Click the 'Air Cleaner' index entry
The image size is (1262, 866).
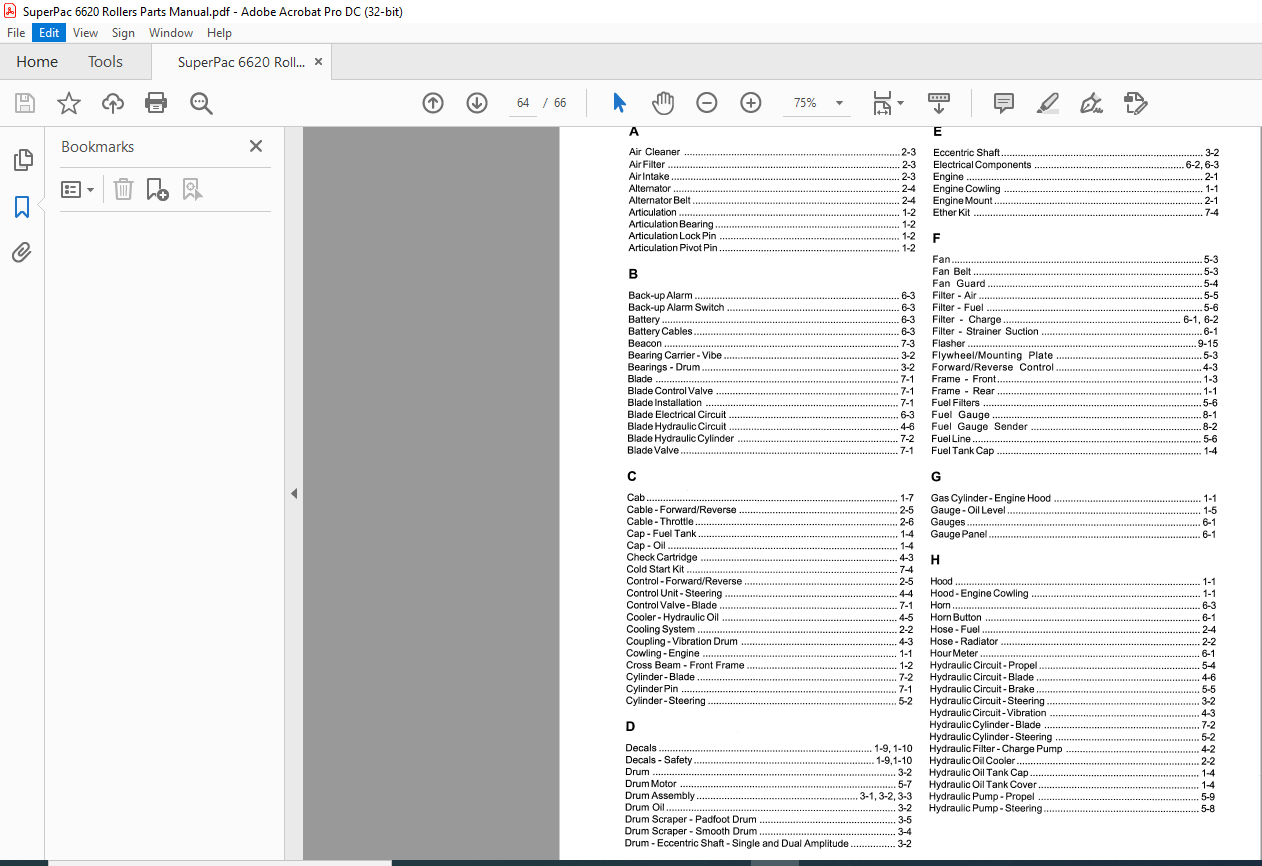772,153
